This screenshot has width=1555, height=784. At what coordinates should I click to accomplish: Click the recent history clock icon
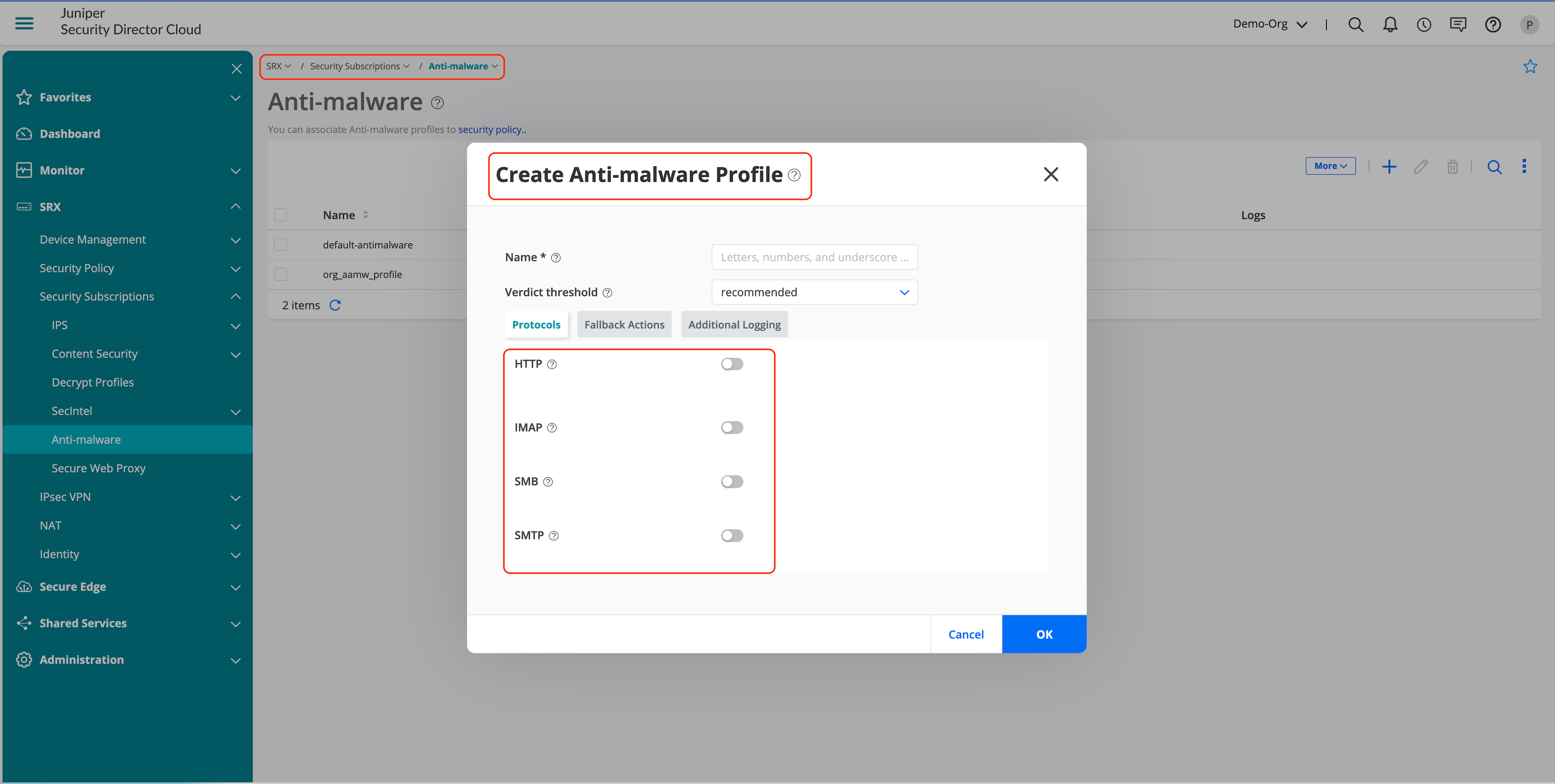(x=1423, y=24)
